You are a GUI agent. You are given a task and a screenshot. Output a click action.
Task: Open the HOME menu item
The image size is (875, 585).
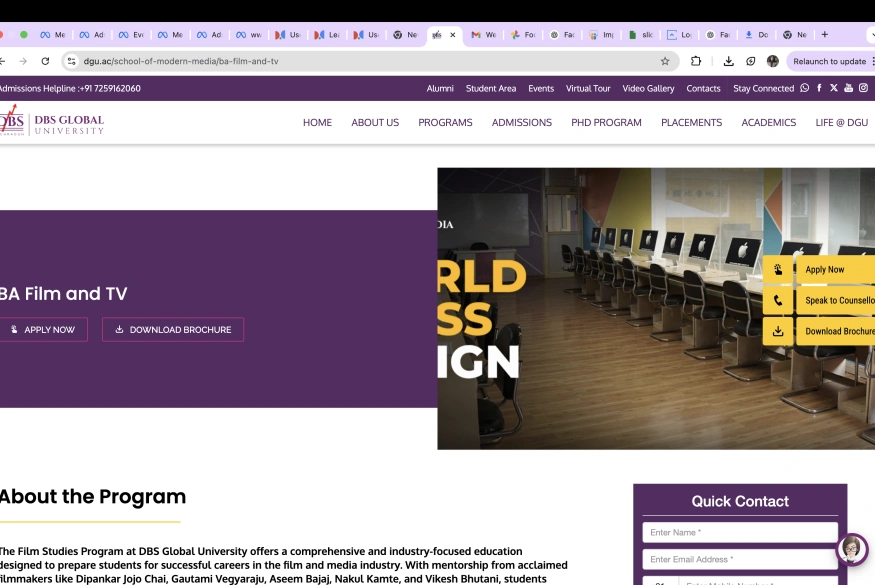click(x=318, y=122)
